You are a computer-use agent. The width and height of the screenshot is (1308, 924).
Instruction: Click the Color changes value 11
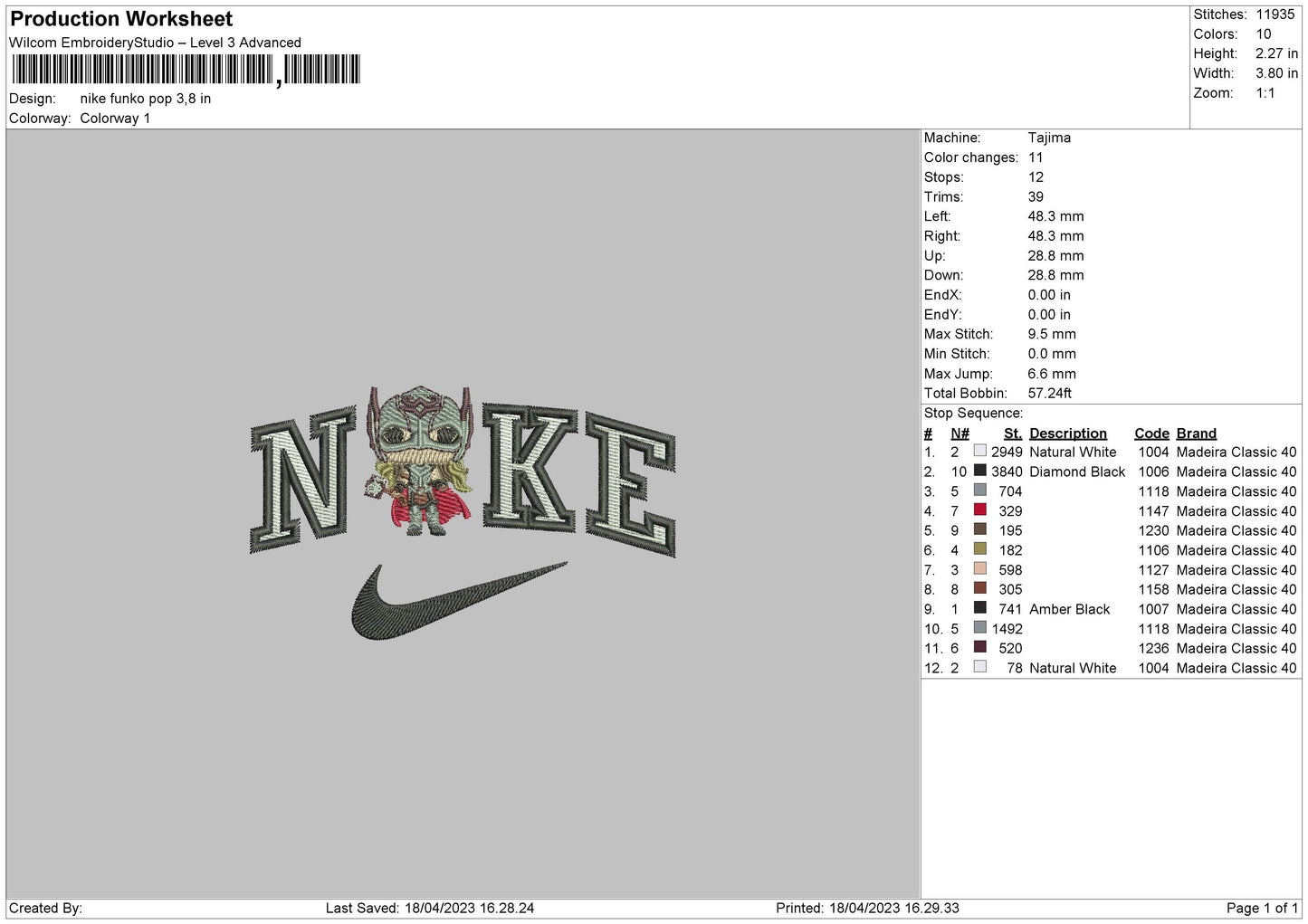1036,157
